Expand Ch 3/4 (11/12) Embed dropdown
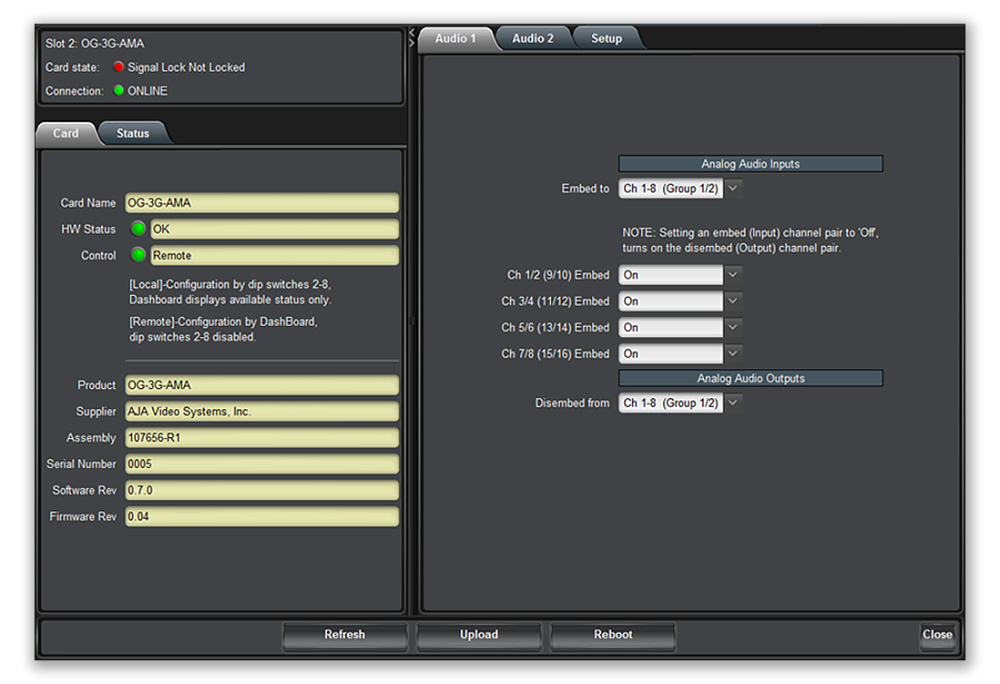The width and height of the screenshot is (1000, 684). 733,301
